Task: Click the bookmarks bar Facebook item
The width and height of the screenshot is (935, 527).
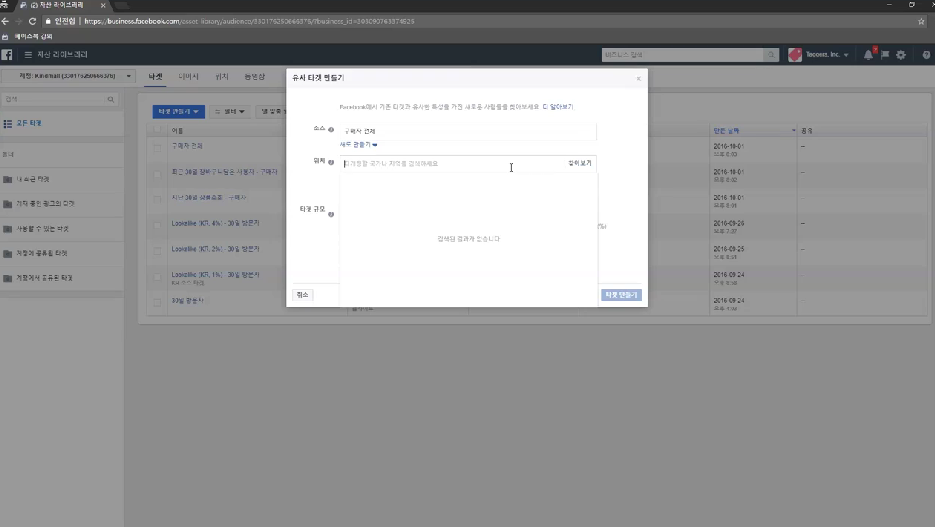Action: [x=28, y=37]
